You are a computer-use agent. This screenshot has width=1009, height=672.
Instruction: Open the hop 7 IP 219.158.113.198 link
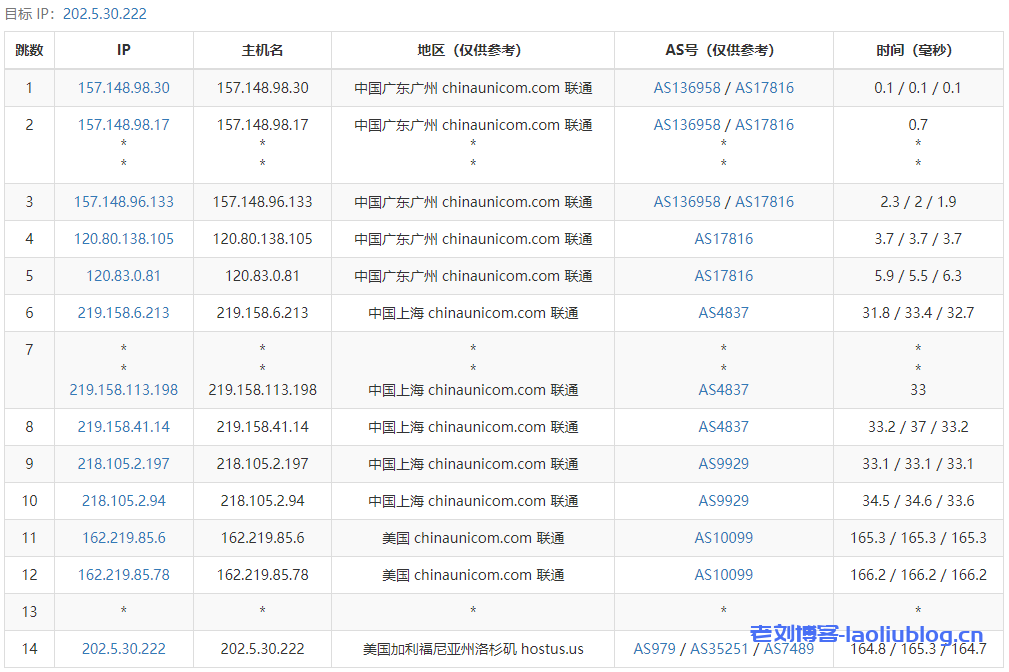pyautogui.click(x=123, y=390)
